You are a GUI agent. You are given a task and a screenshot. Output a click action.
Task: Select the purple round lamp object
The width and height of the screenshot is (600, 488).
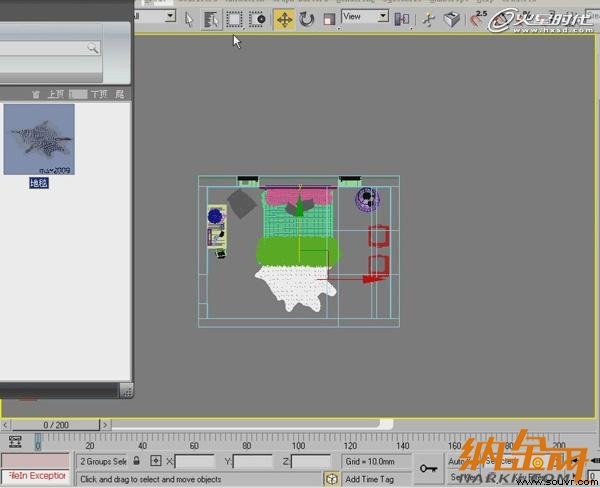click(x=367, y=199)
